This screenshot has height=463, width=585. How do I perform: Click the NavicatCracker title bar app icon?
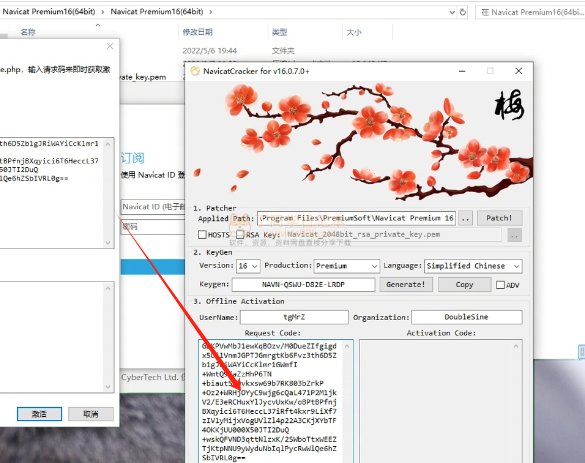pos(195,71)
